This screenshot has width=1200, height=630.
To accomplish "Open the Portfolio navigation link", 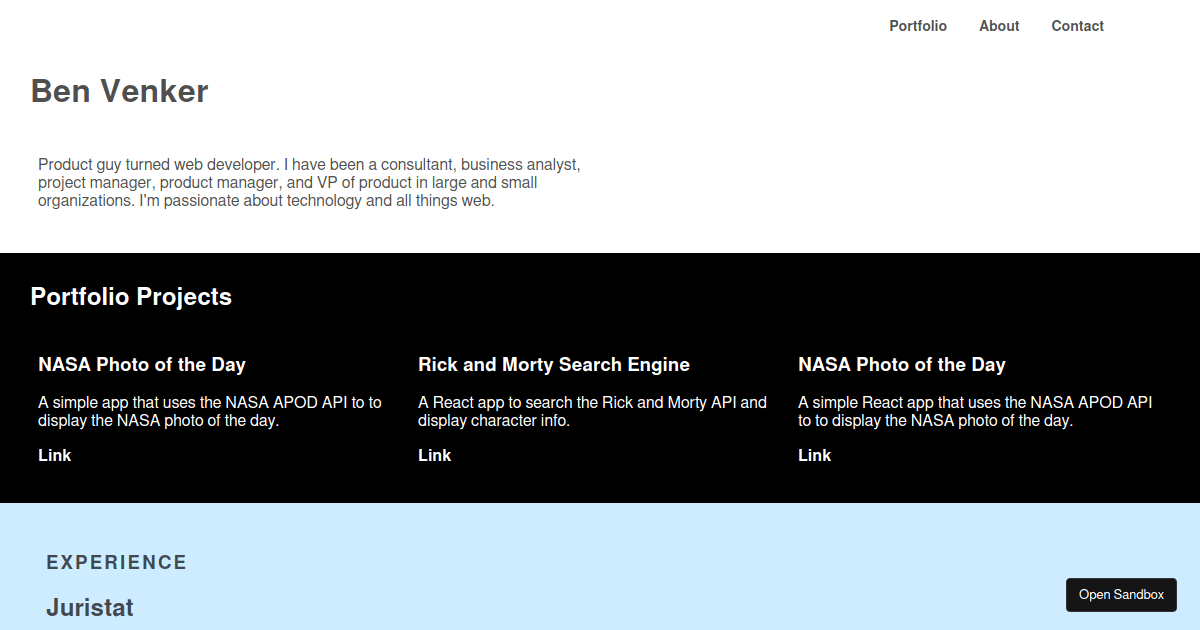I will tap(917, 26).
